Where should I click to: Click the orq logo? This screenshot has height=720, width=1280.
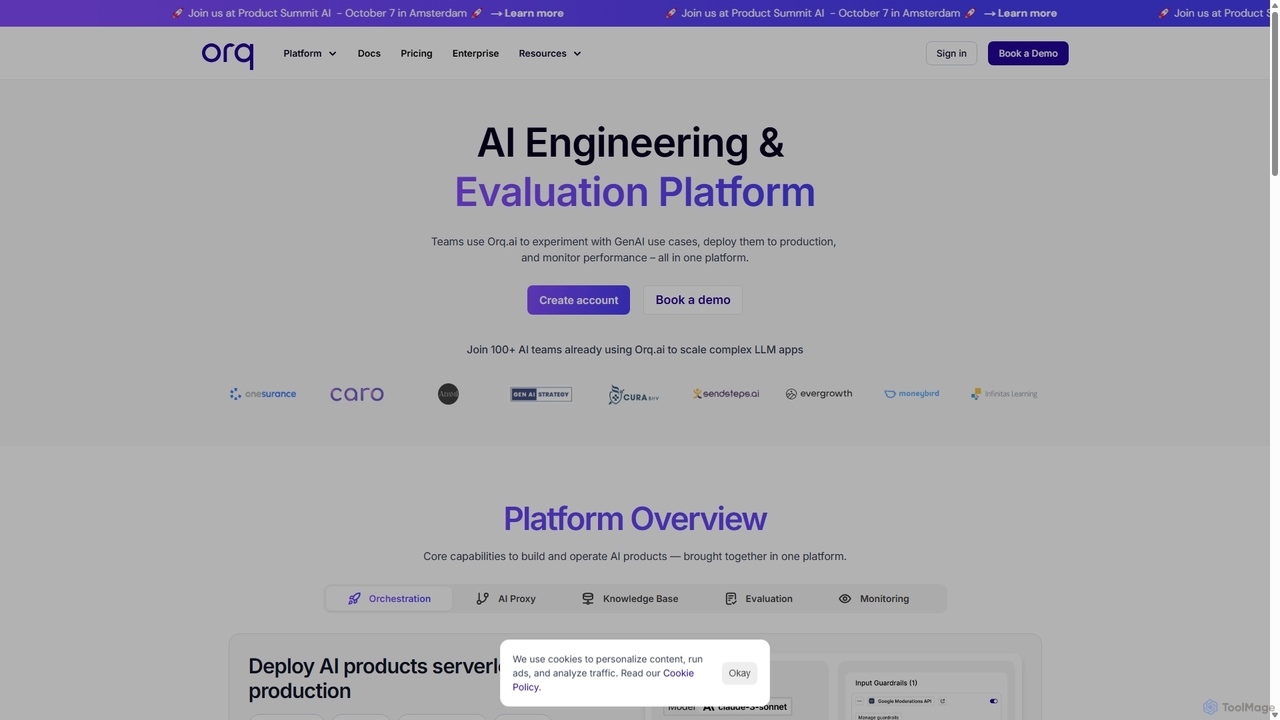(x=227, y=54)
